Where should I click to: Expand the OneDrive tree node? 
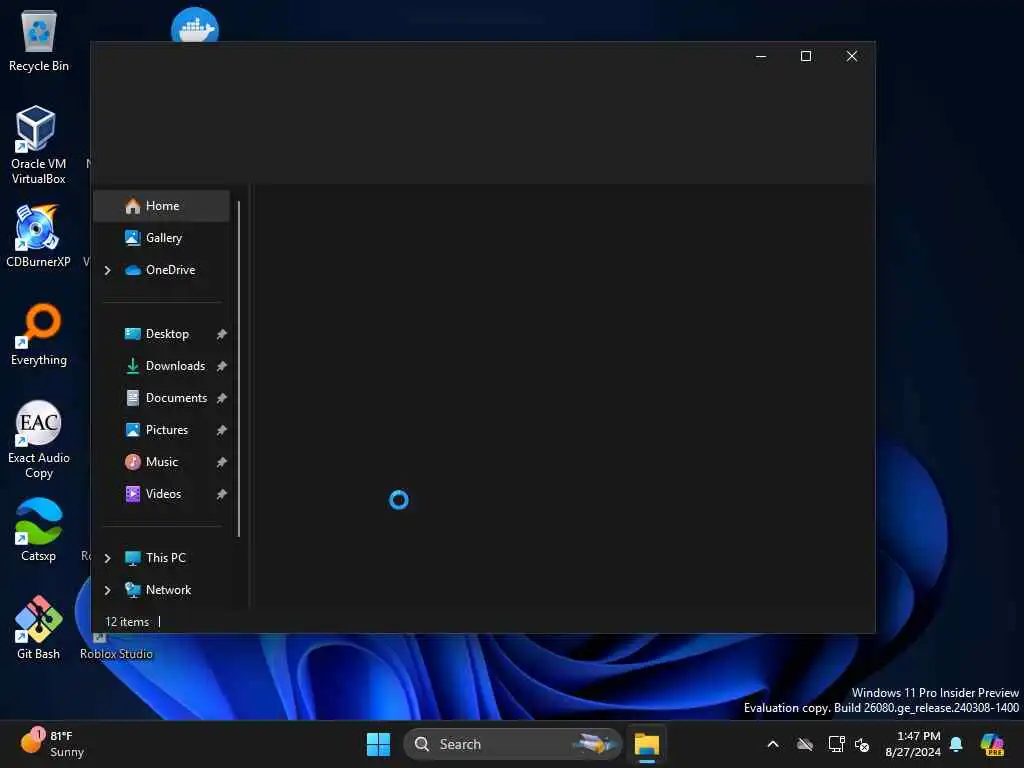108,270
